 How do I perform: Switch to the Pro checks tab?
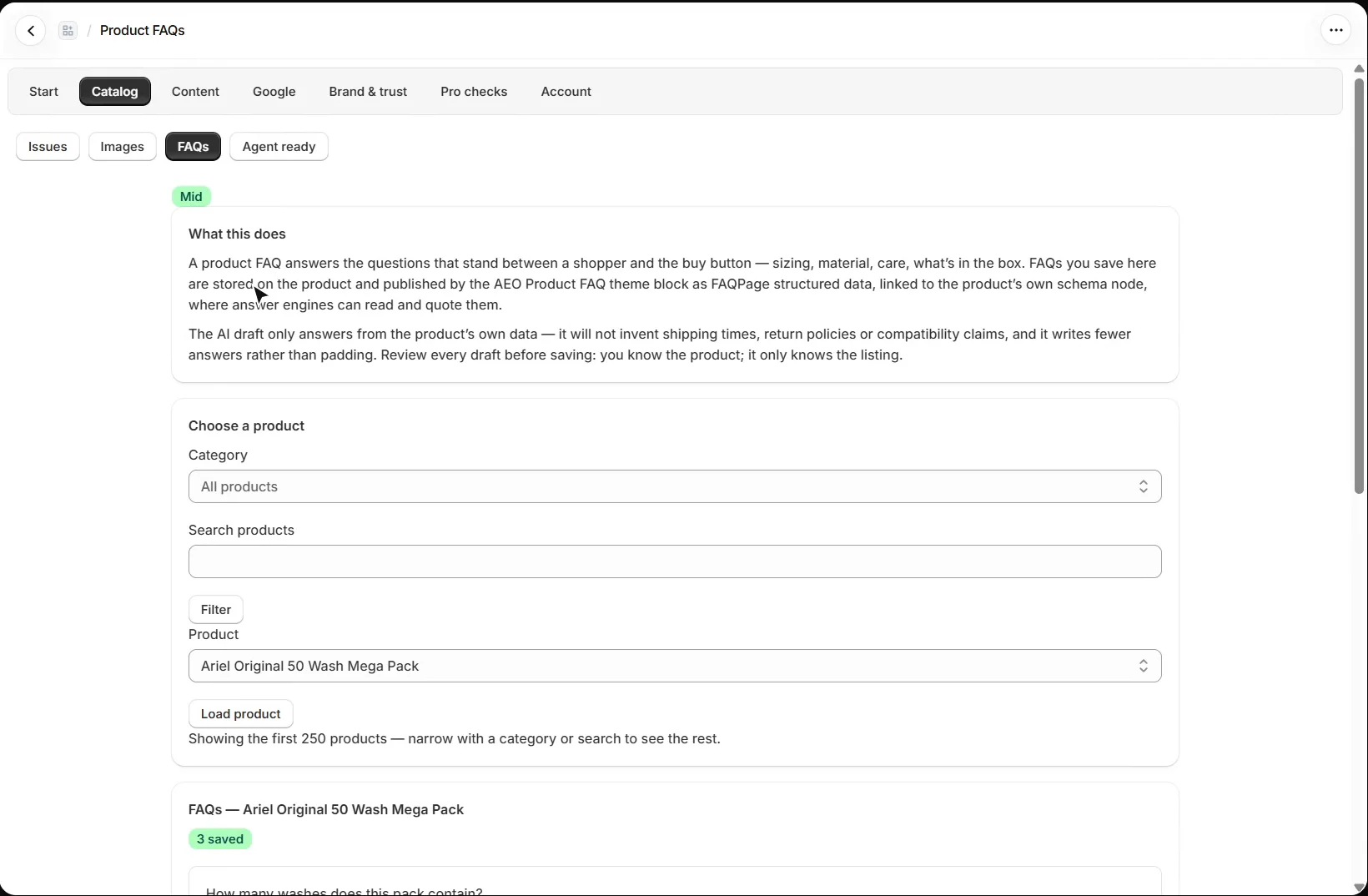[x=474, y=92]
